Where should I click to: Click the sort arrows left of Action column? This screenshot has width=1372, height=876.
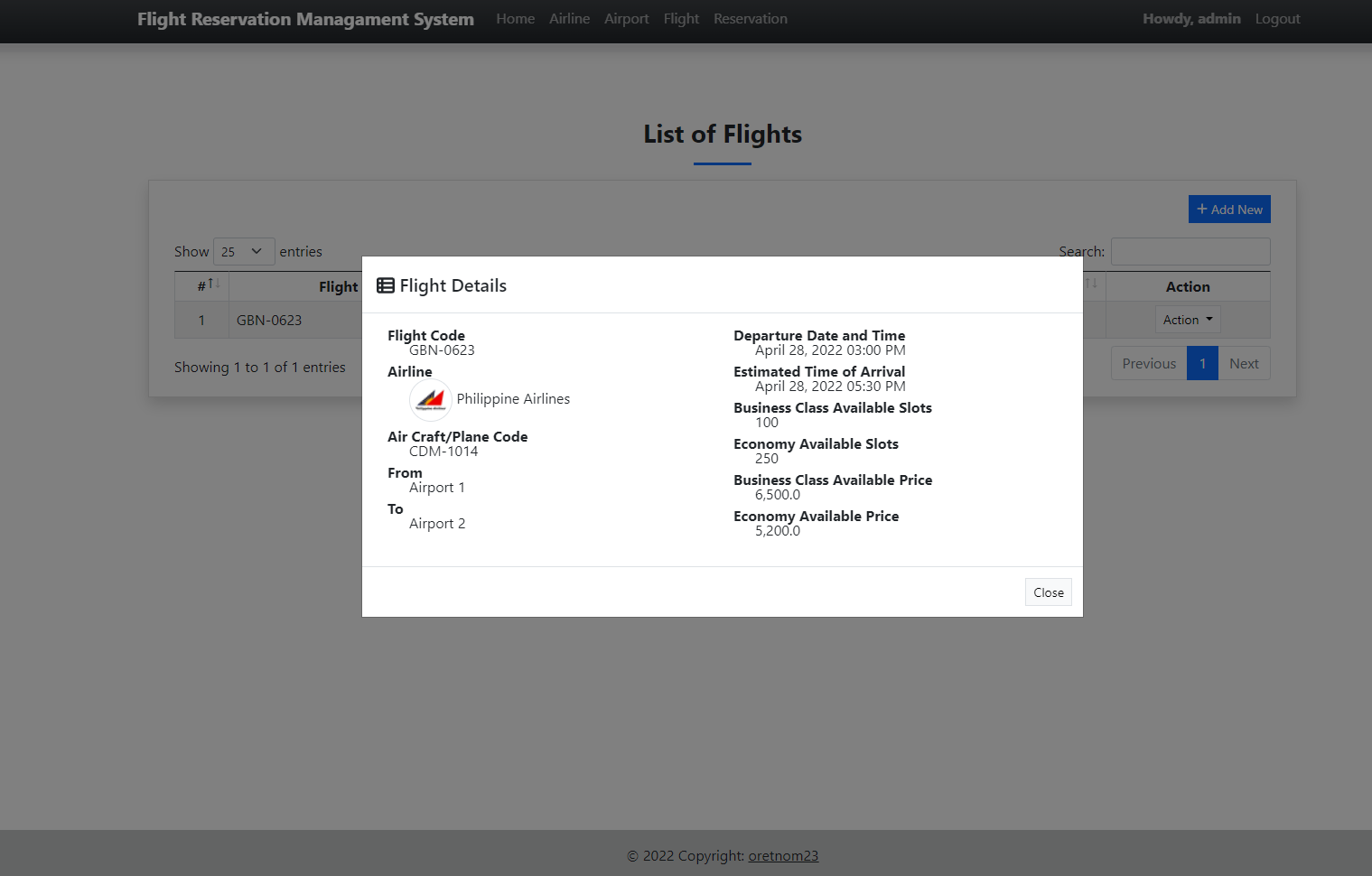(x=1091, y=284)
